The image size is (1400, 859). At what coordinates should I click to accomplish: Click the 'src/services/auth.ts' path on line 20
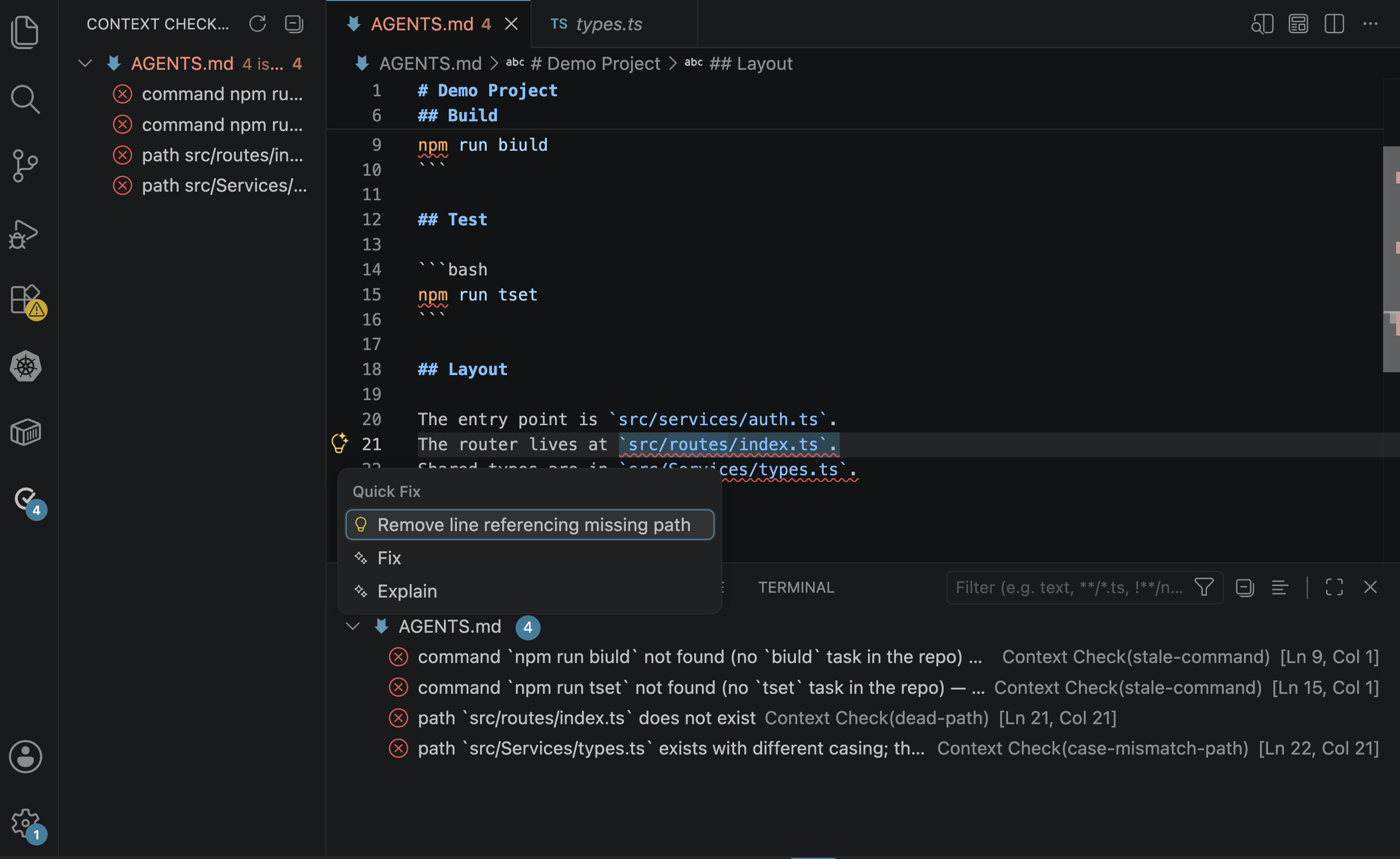pos(718,419)
